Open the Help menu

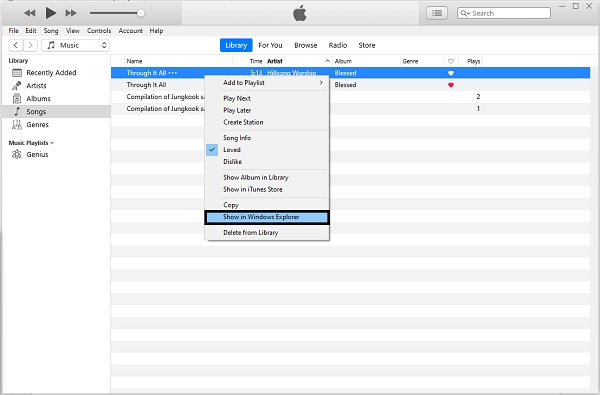click(157, 31)
